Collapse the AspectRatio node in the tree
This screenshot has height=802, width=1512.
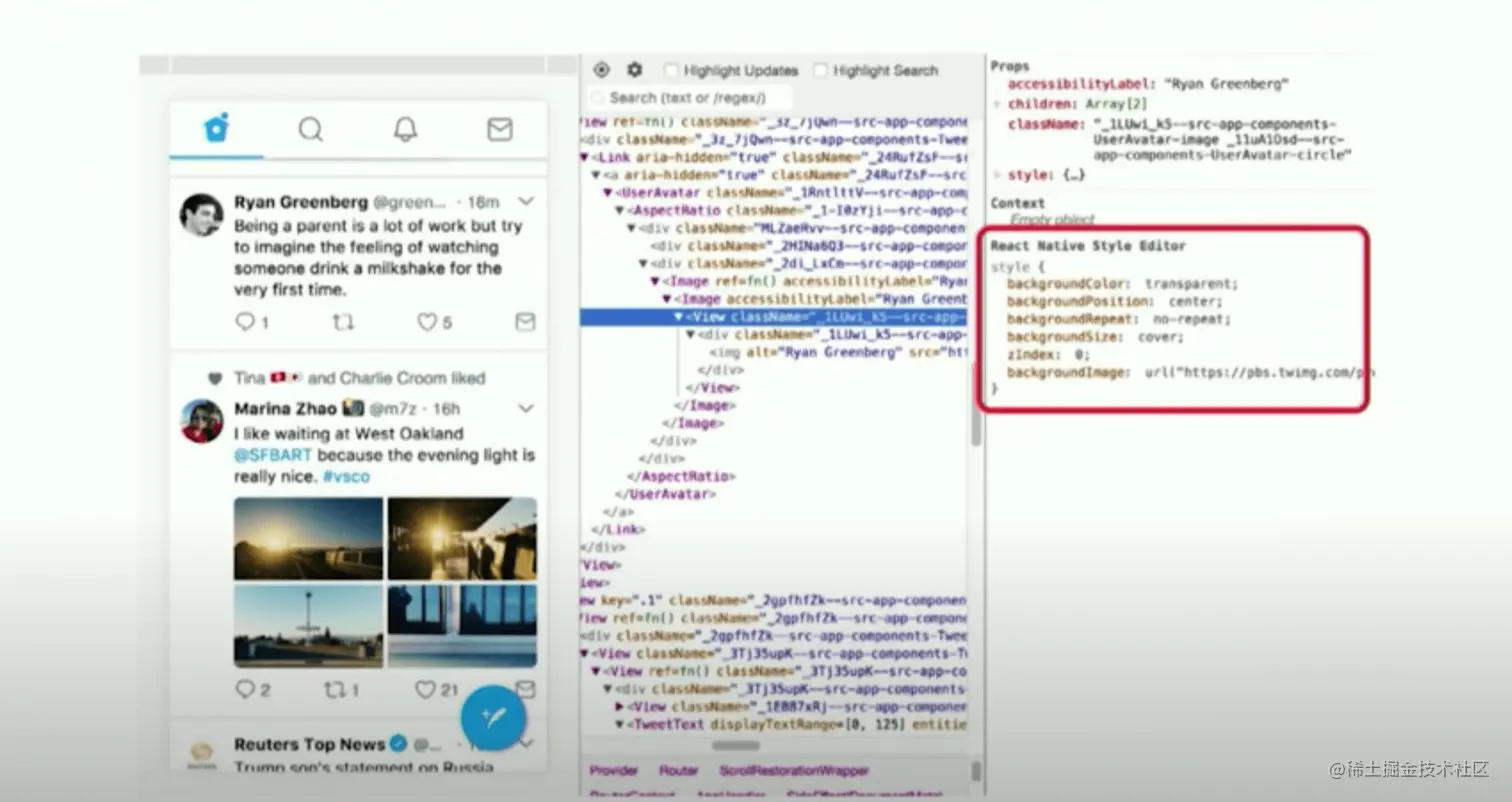point(619,210)
